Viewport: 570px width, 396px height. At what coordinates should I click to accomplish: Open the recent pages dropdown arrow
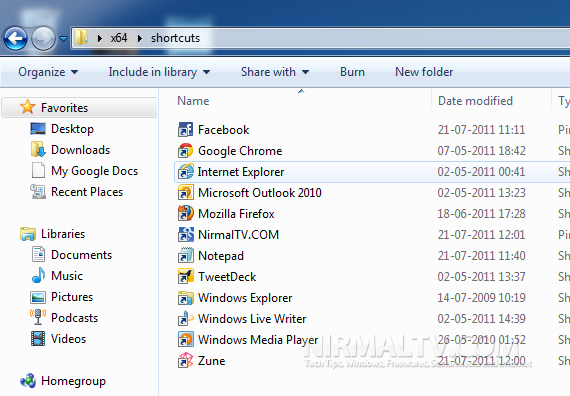coord(63,38)
